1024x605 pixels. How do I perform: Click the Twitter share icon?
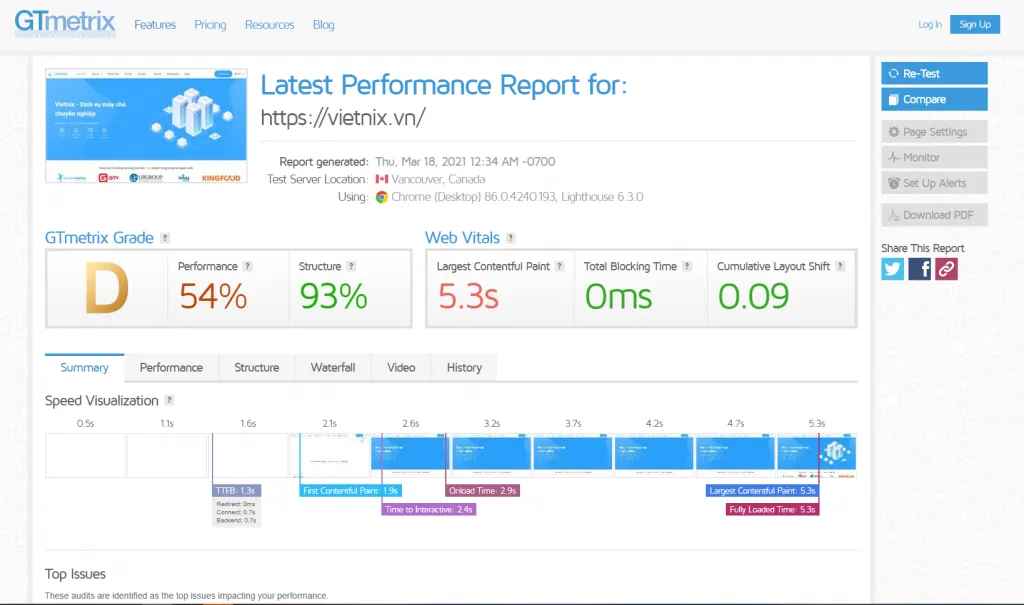tap(893, 268)
